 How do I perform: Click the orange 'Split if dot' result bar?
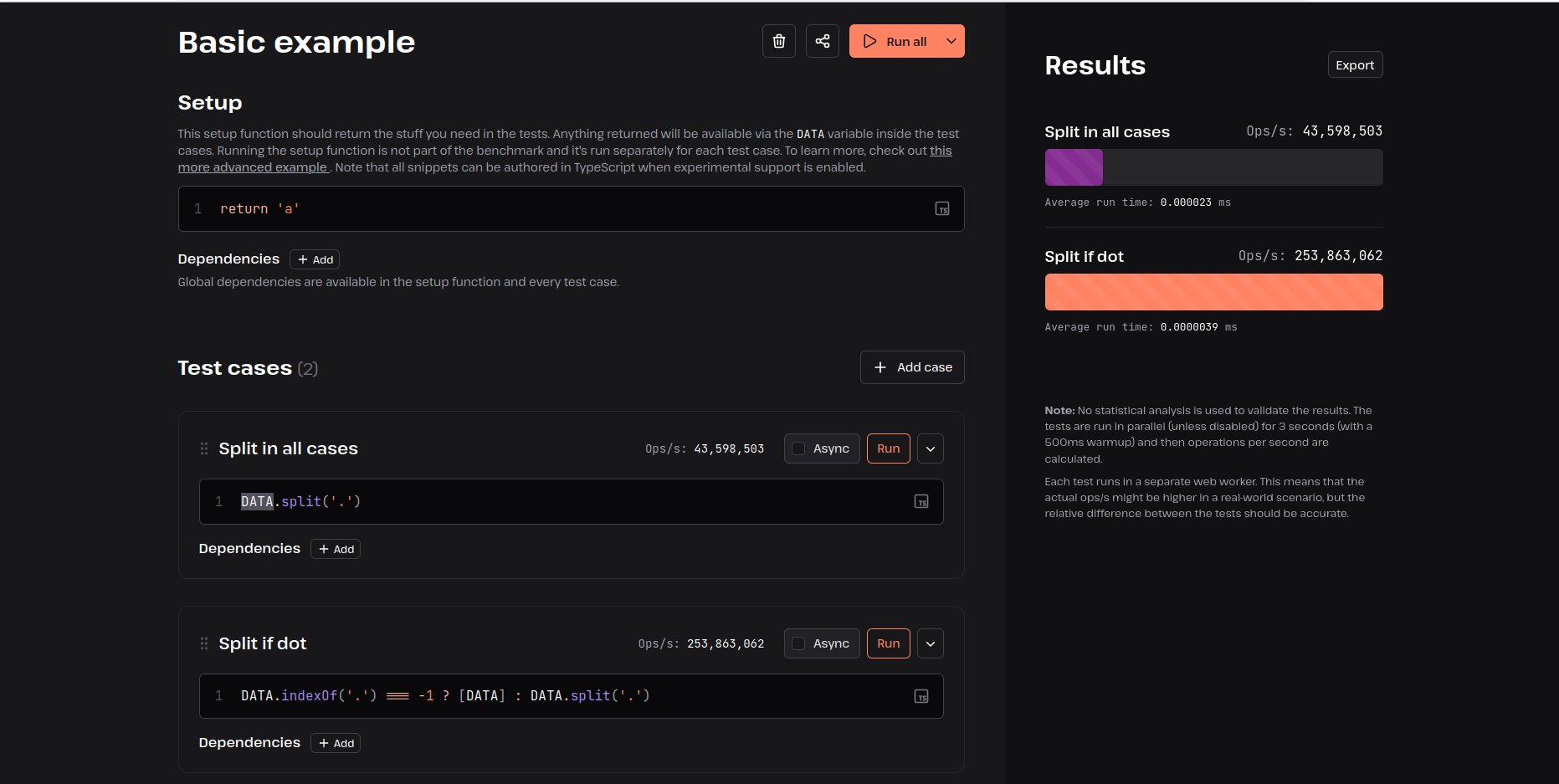click(1213, 292)
